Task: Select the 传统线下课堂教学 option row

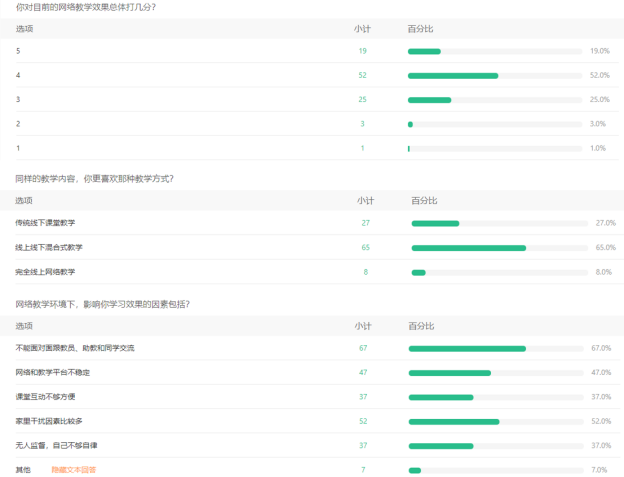Action: (x=45, y=223)
